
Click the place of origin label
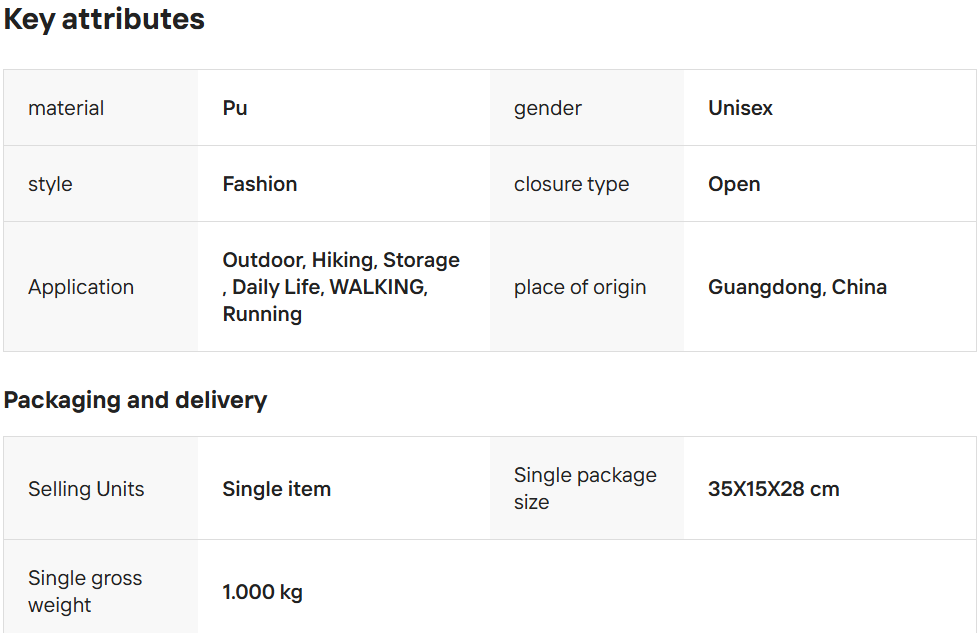pyautogui.click(x=580, y=287)
